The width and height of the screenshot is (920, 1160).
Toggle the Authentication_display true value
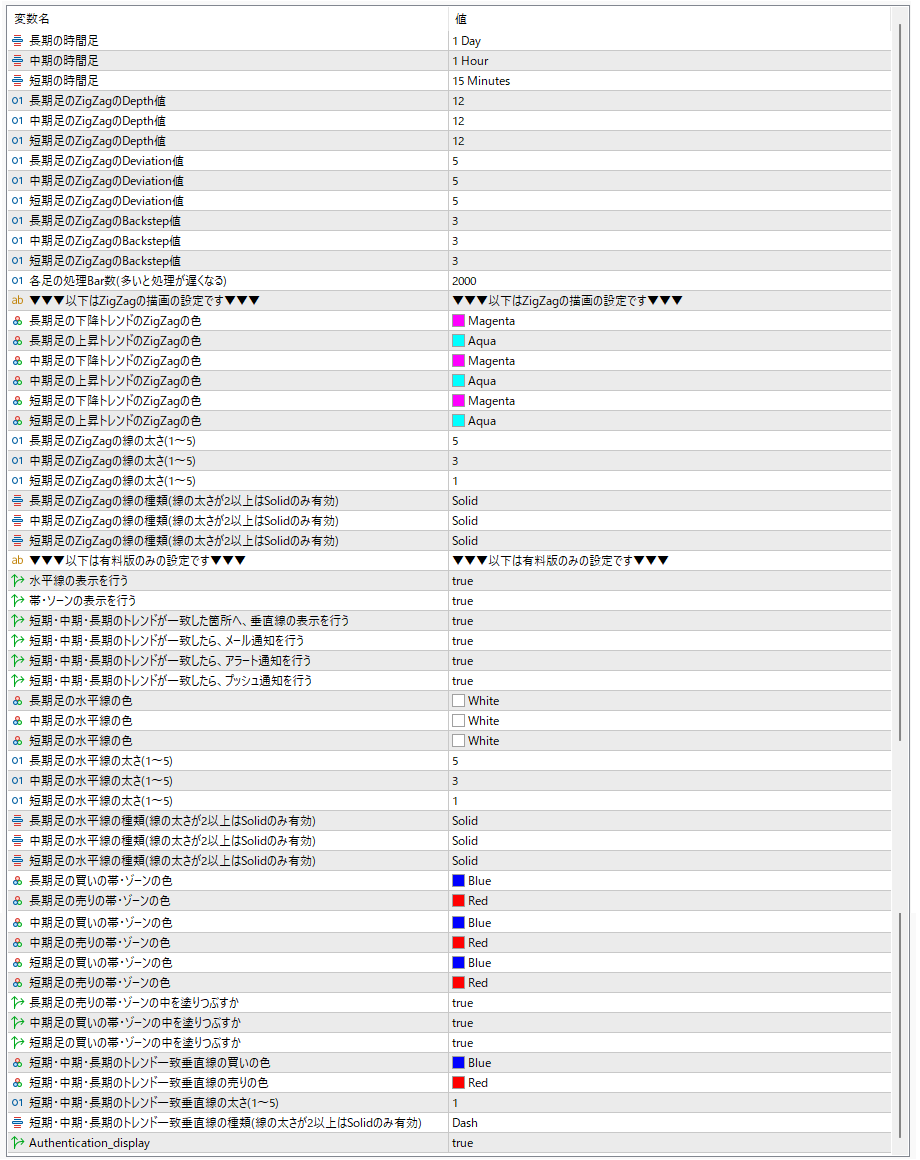pos(462,1142)
